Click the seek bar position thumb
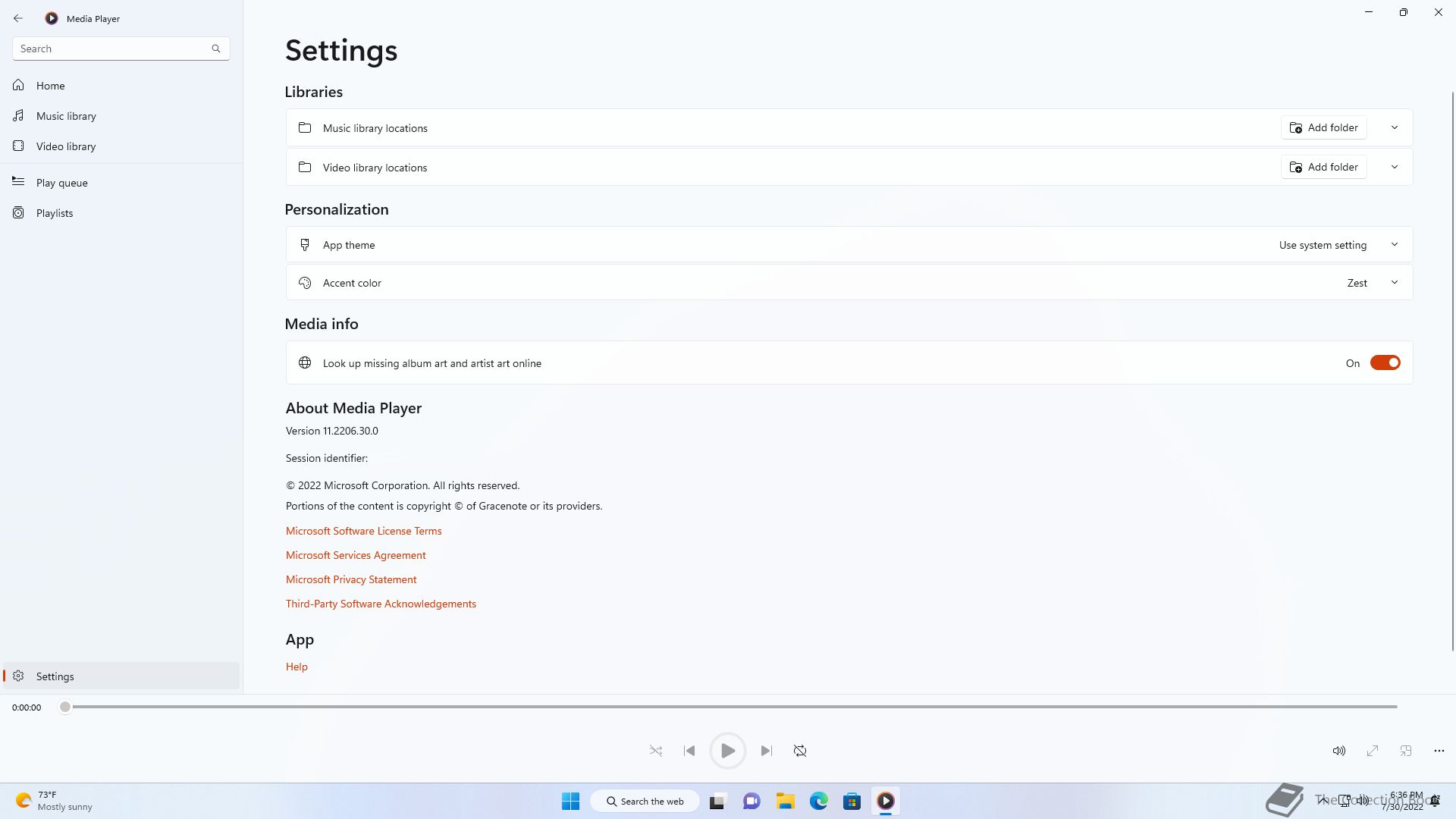 coord(65,707)
